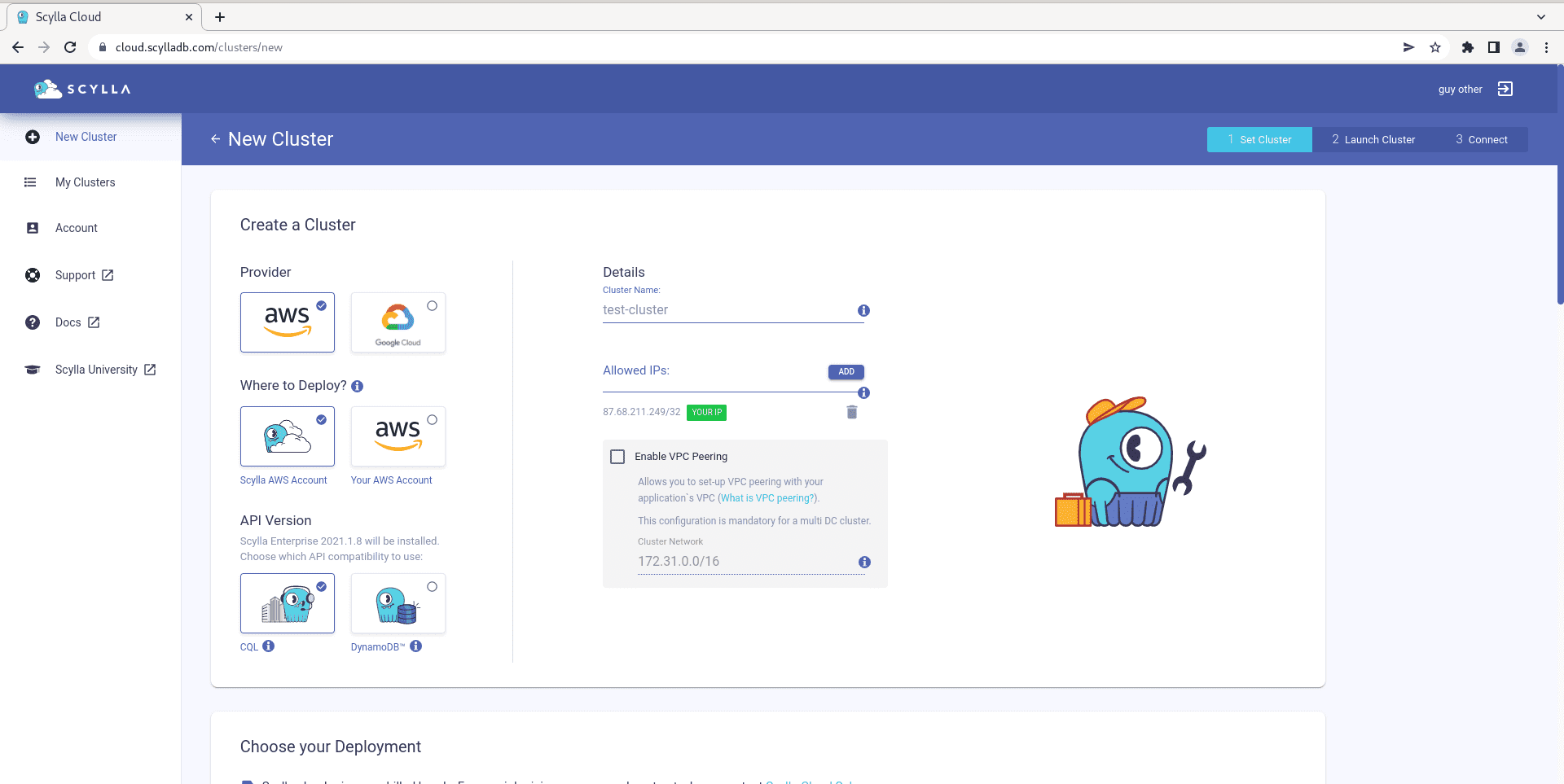This screenshot has width=1564, height=784.
Task: Select the Set Cluster step tab
Action: click(x=1259, y=139)
